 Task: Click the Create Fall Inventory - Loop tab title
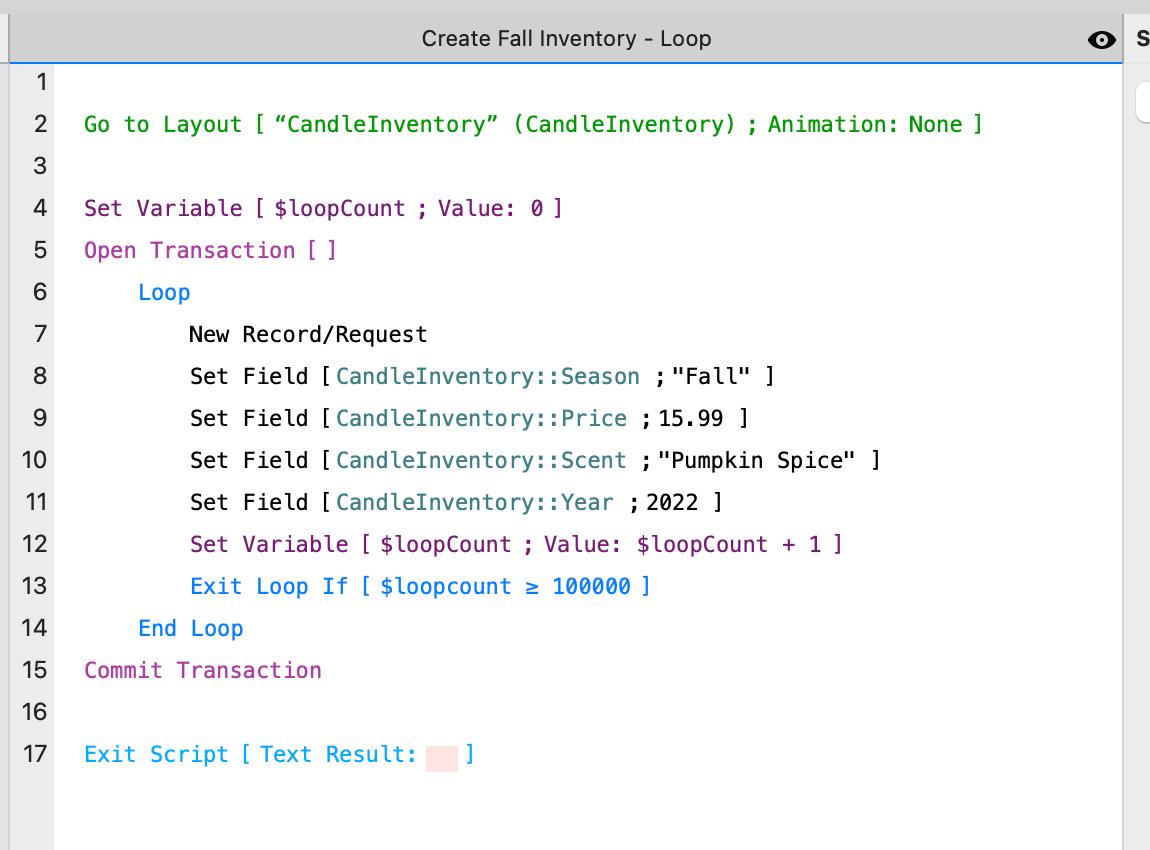(x=566, y=39)
